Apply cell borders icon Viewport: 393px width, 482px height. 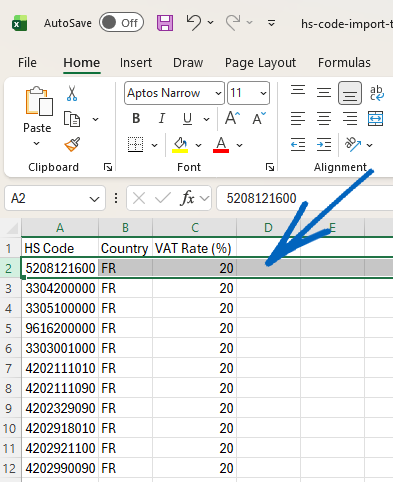(136, 145)
